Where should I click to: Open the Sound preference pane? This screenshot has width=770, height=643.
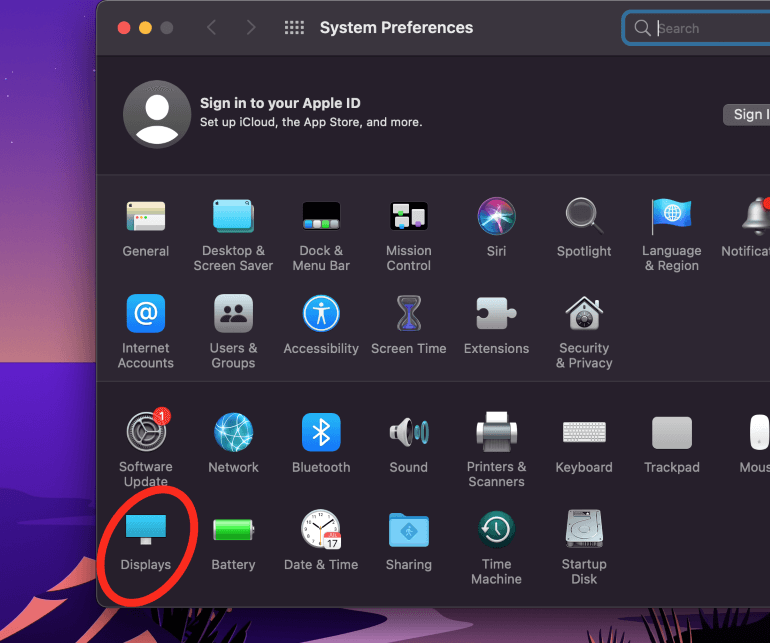[408, 433]
